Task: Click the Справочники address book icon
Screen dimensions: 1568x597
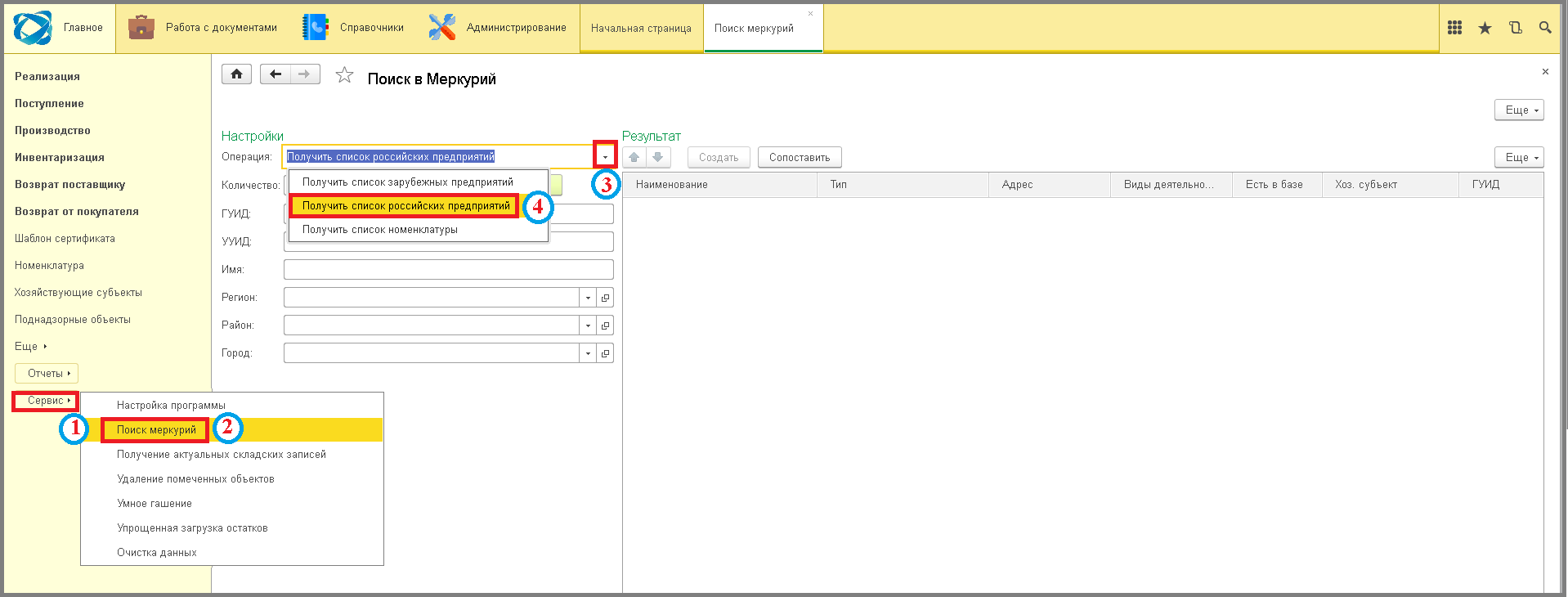Action: [x=315, y=27]
